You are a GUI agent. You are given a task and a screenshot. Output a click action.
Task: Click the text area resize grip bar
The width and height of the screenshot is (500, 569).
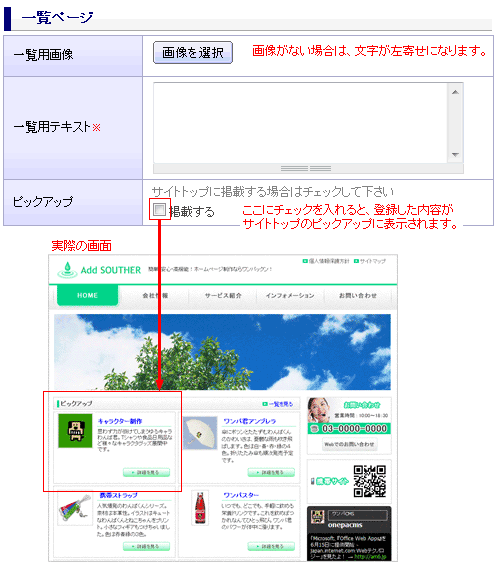pyautogui.click(x=308, y=168)
